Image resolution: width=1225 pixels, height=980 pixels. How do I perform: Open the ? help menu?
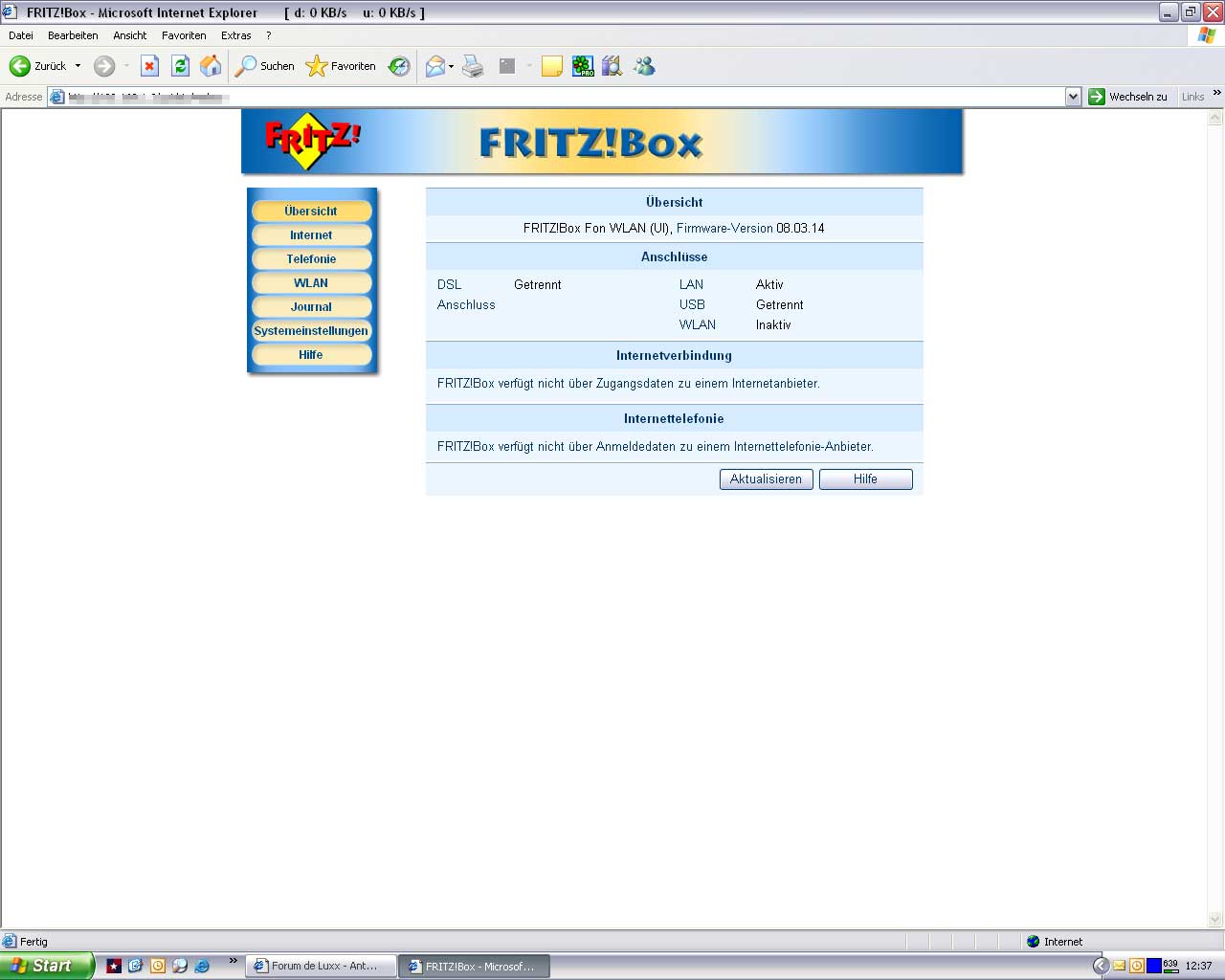click(269, 35)
